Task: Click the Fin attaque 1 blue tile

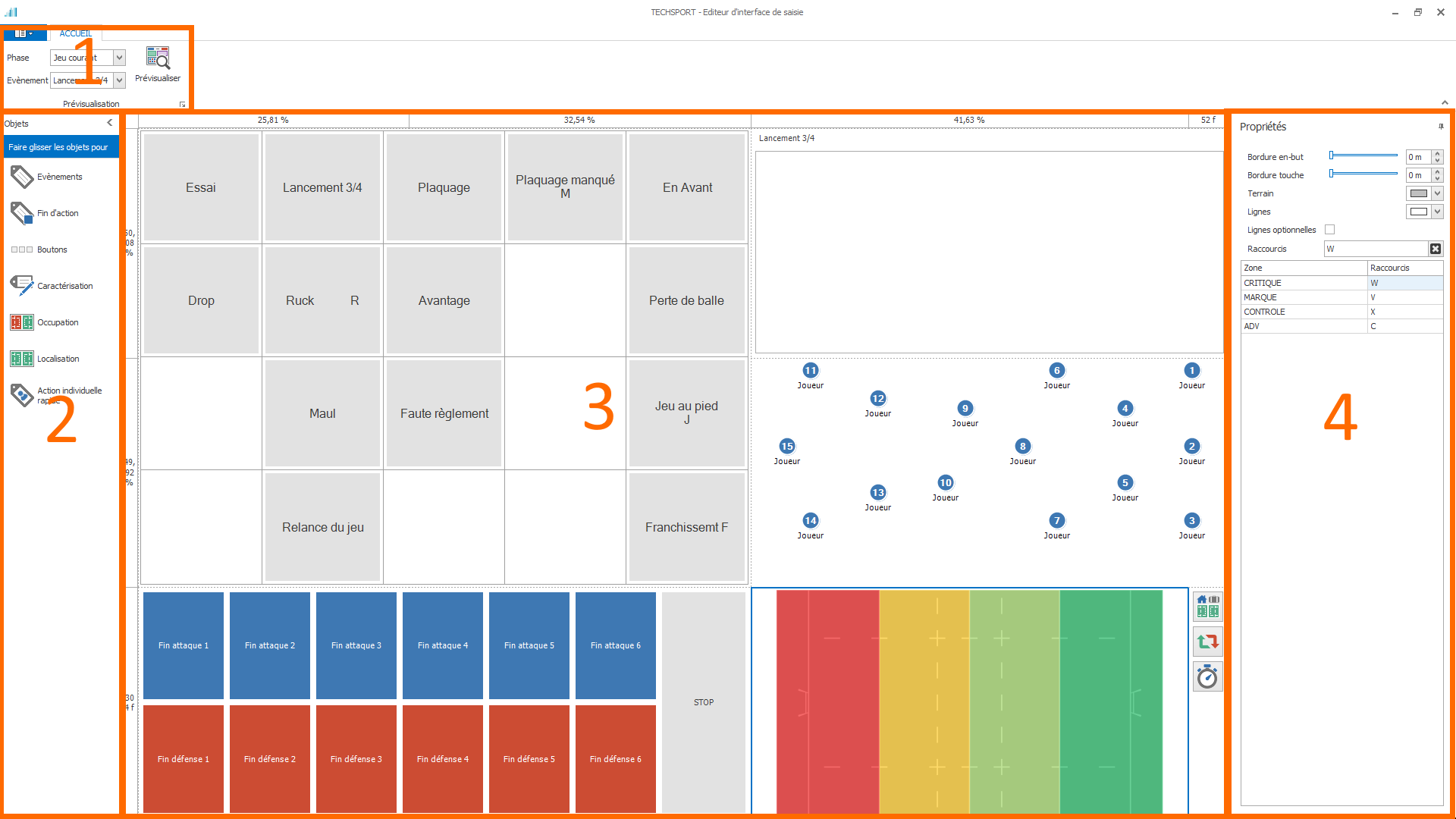Action: point(184,645)
